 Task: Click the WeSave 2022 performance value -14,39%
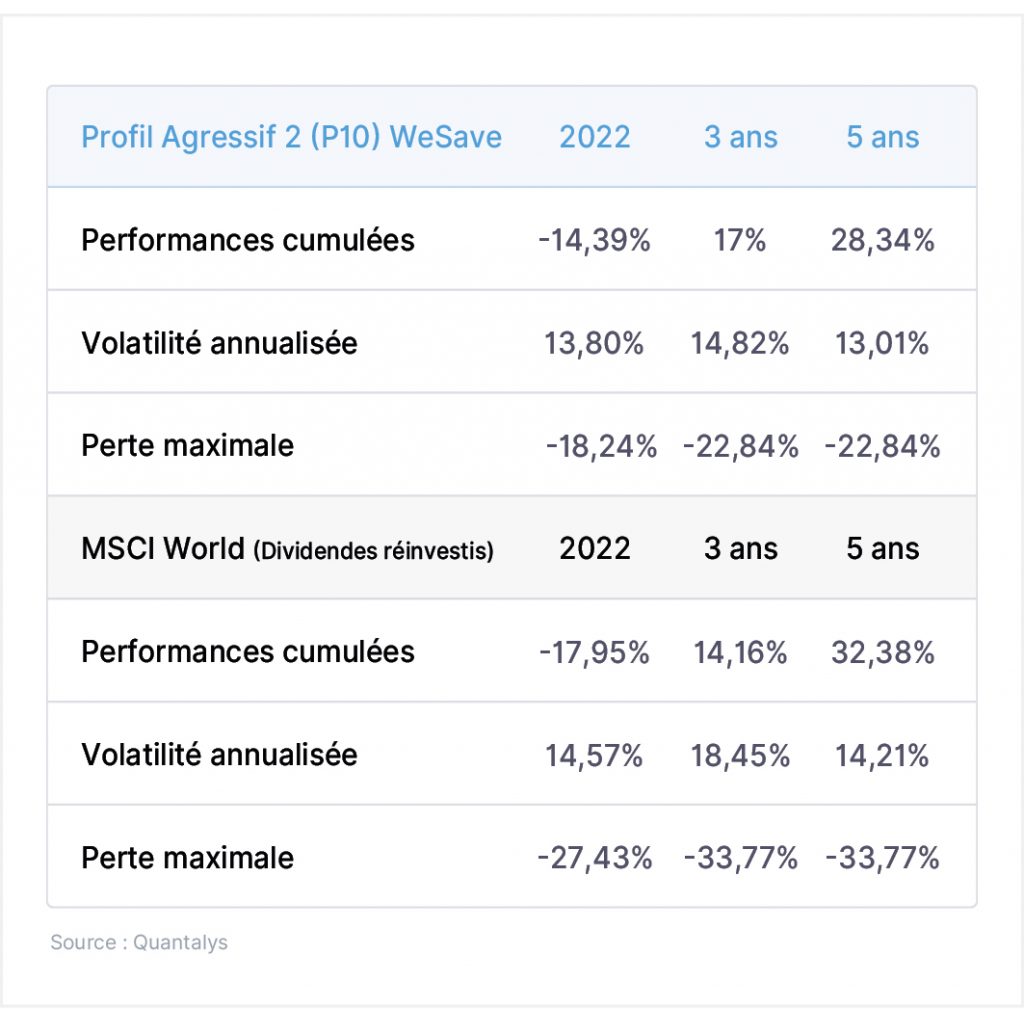coord(594,240)
